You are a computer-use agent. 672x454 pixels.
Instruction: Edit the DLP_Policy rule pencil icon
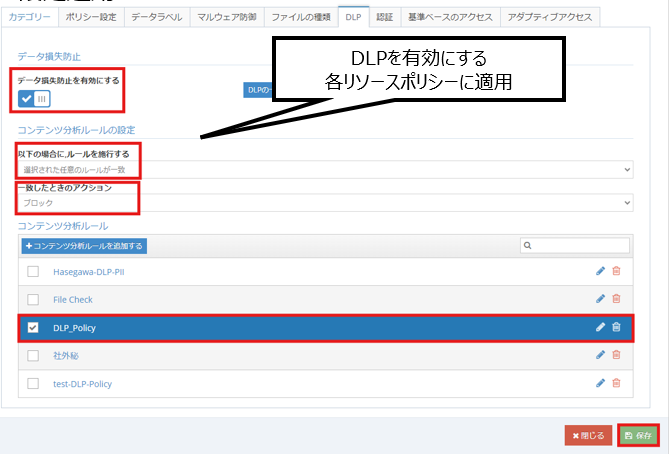point(600,327)
